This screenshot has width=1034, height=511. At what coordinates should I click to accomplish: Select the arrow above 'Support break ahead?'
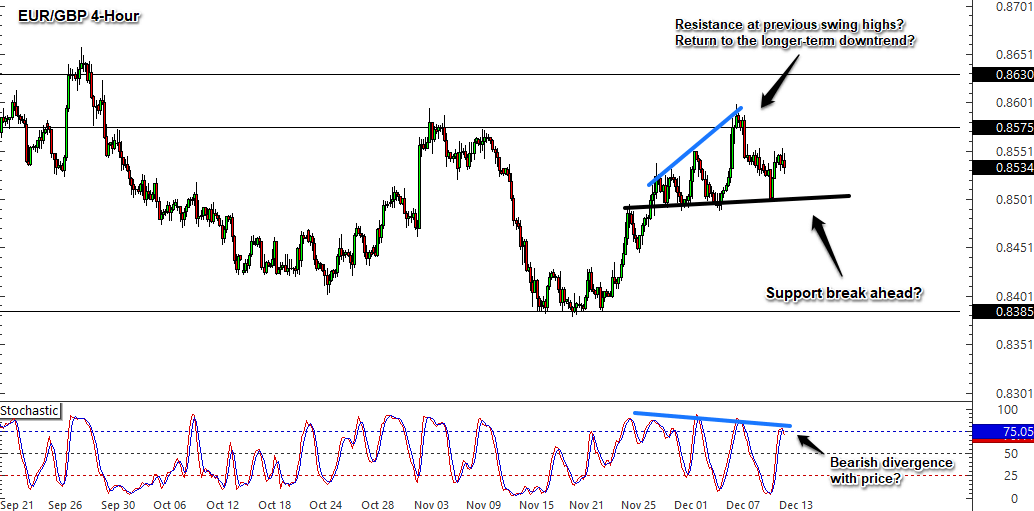pos(826,245)
